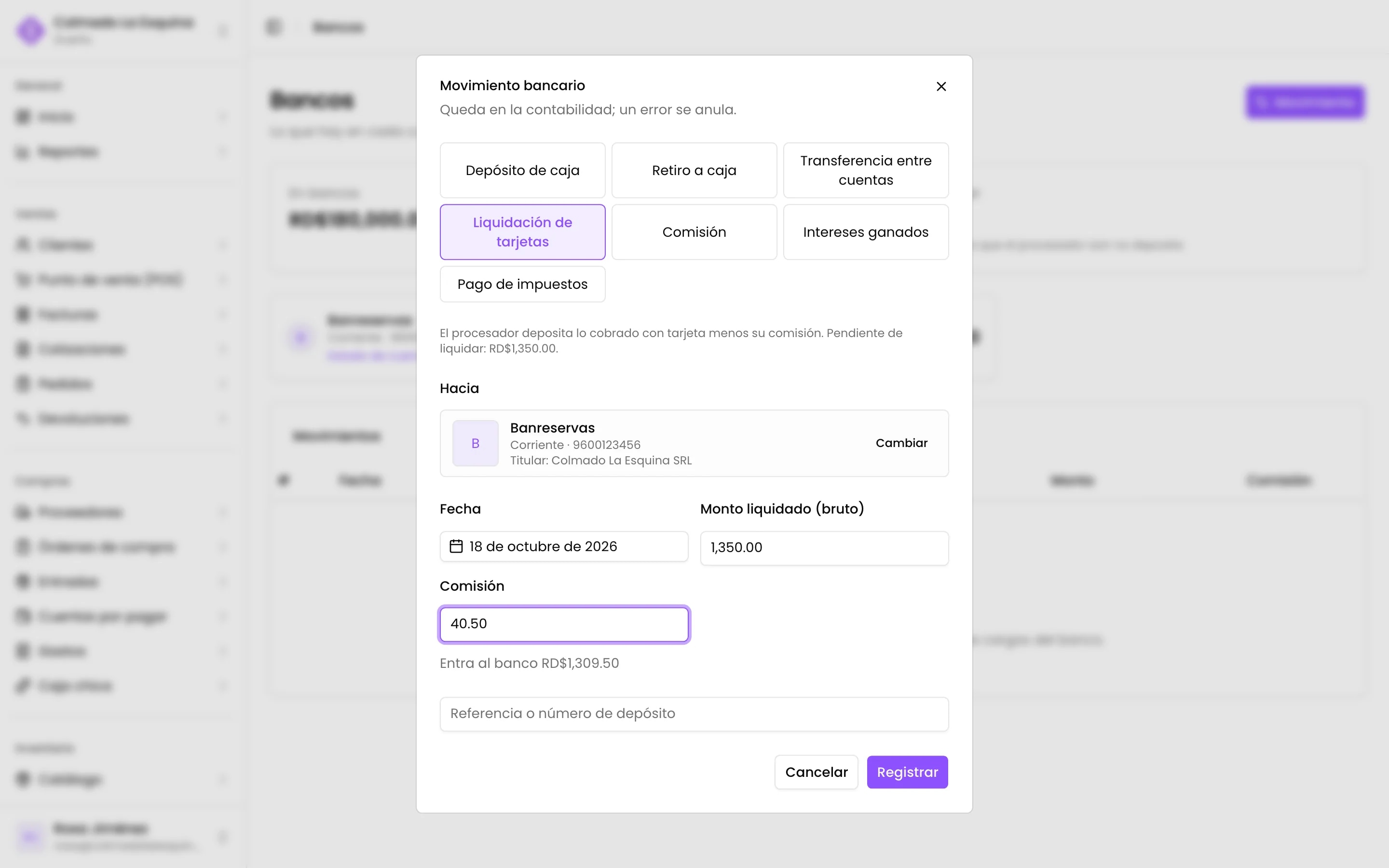Click the Hacia section label
This screenshot has height=868, width=1389.
pyautogui.click(x=459, y=389)
